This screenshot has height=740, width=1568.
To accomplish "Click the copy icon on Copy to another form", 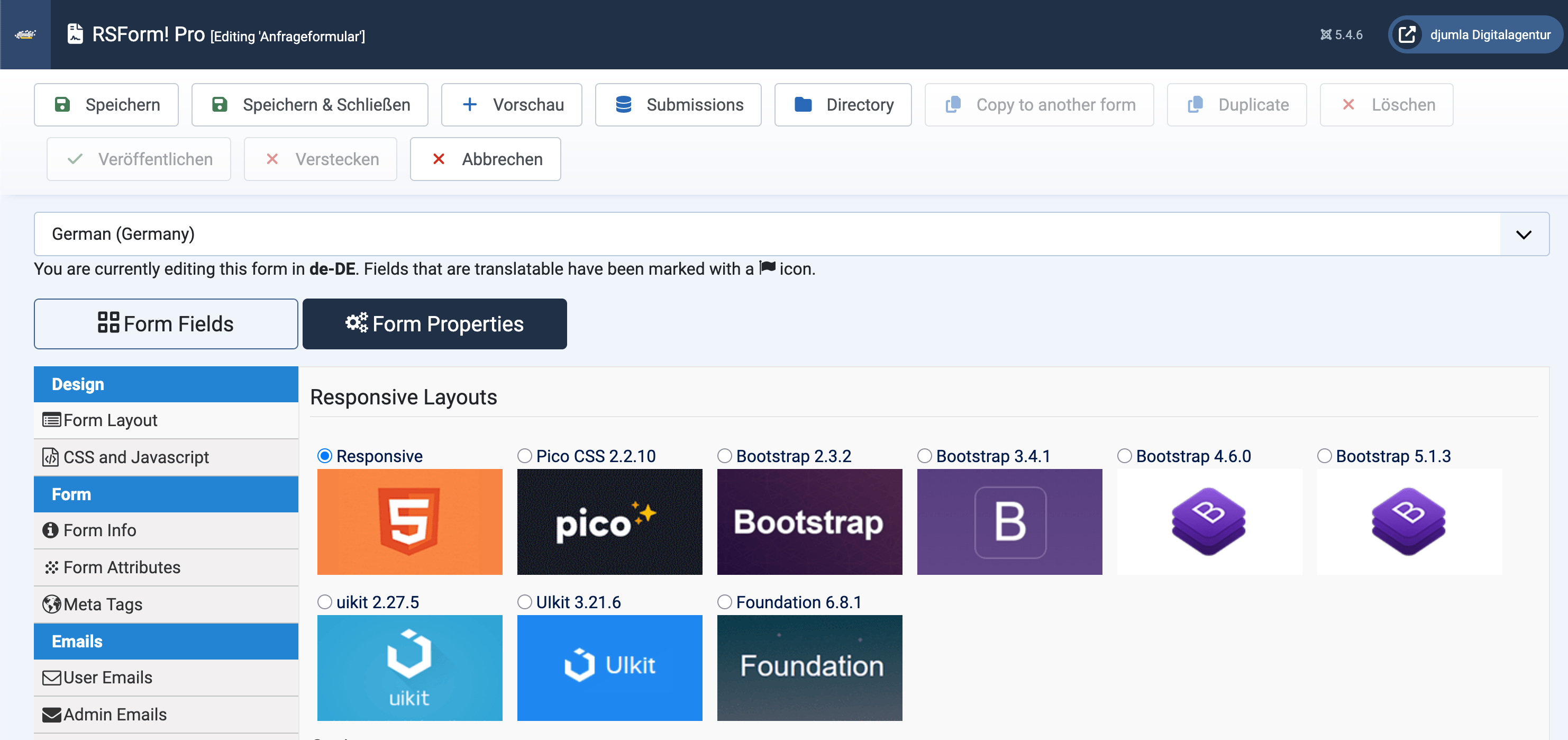I will pos(953,105).
